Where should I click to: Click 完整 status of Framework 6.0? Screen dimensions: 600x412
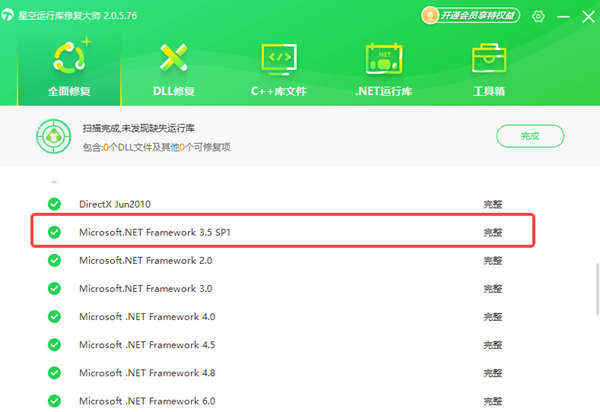pyautogui.click(x=493, y=401)
